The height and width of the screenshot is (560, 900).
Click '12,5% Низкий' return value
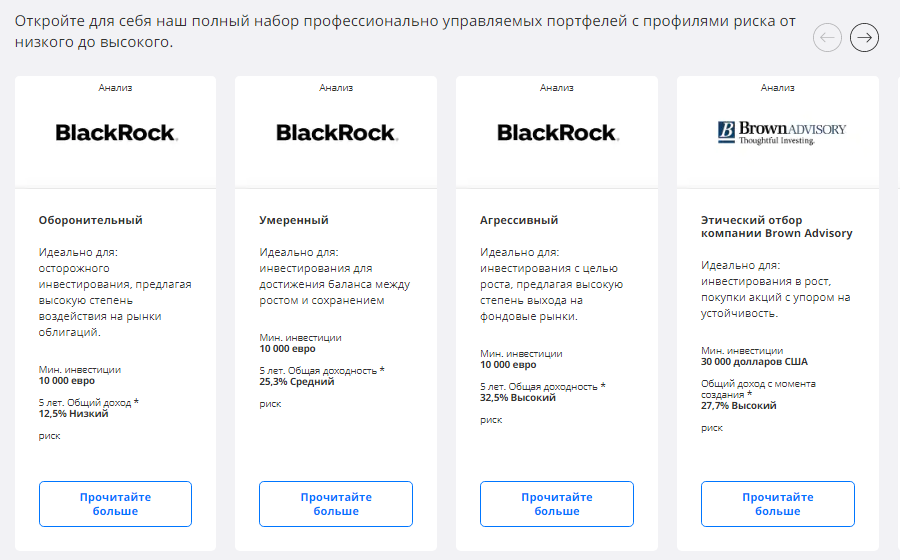[x=73, y=414]
